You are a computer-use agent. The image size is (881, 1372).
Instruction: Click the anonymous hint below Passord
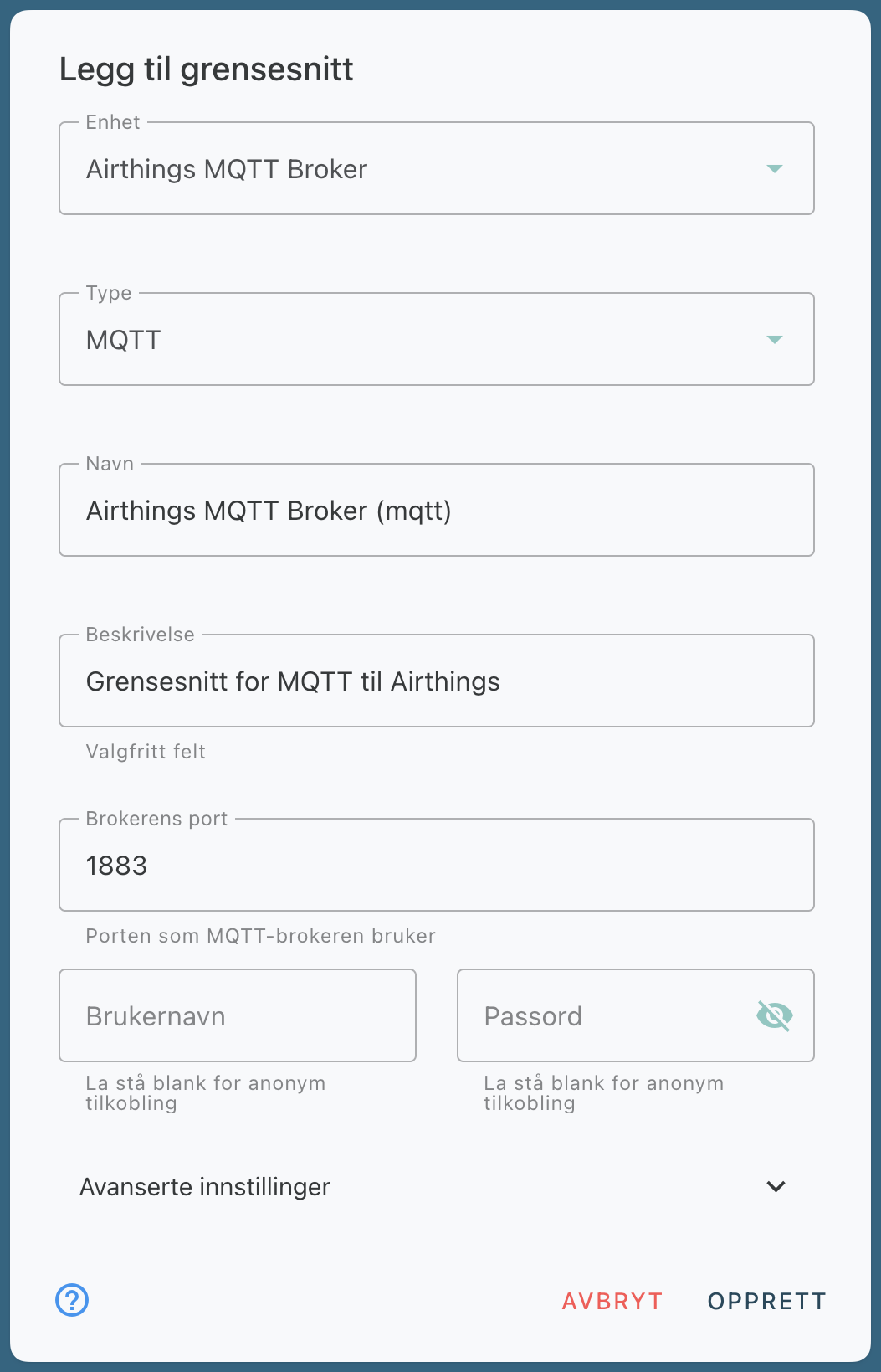pyautogui.click(x=604, y=1093)
